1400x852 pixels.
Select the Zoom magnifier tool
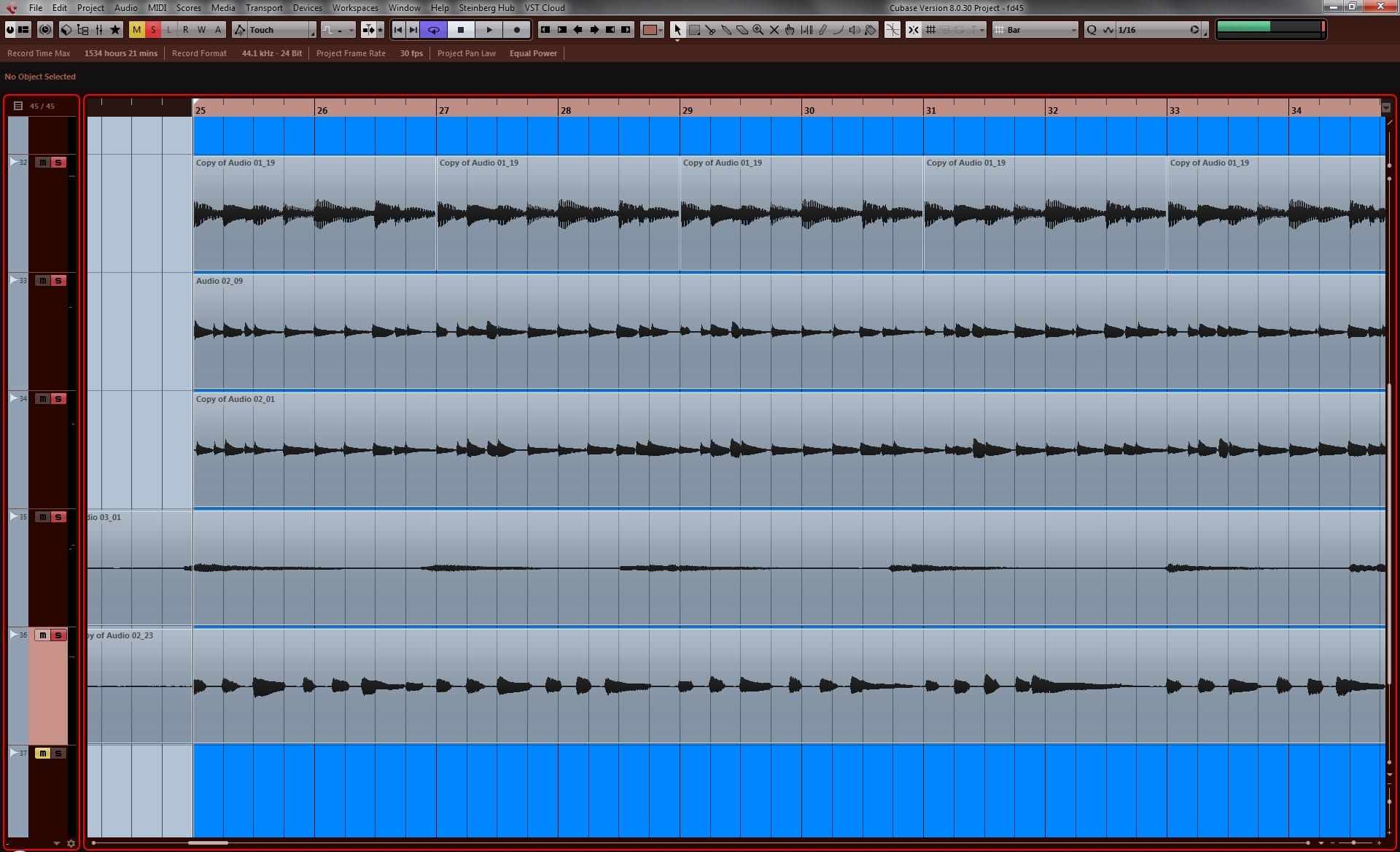758,30
